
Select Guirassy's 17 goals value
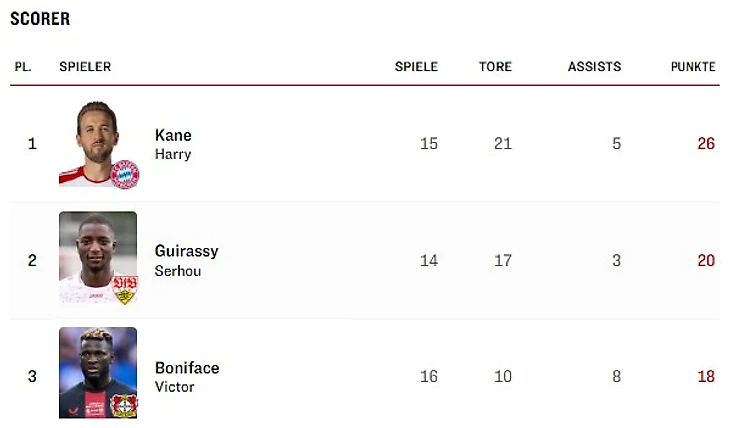[x=502, y=261]
